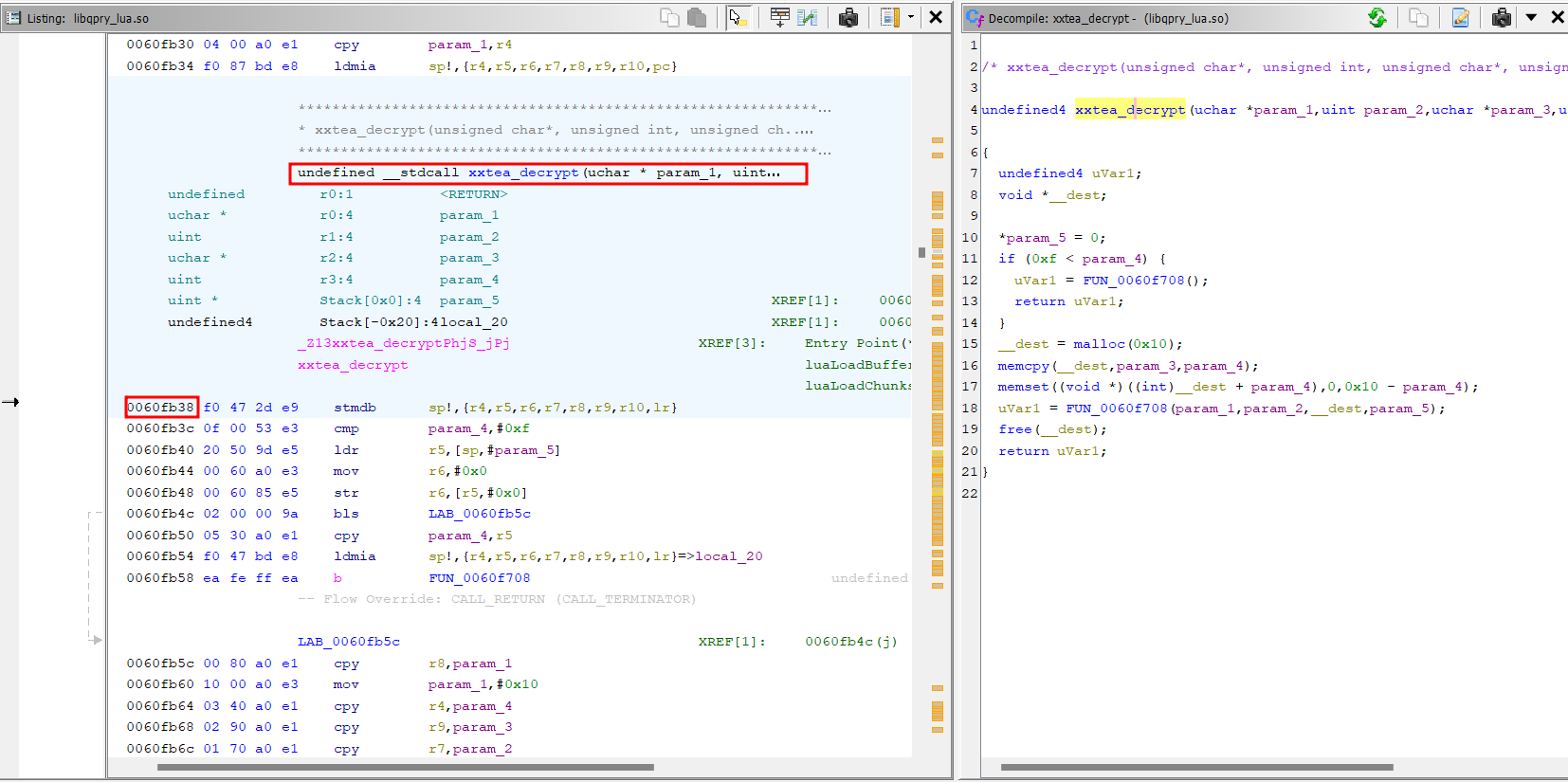Click the luaLoadChunks cross-reference
This screenshot has width=1568, height=782.
pyautogui.click(x=858, y=386)
